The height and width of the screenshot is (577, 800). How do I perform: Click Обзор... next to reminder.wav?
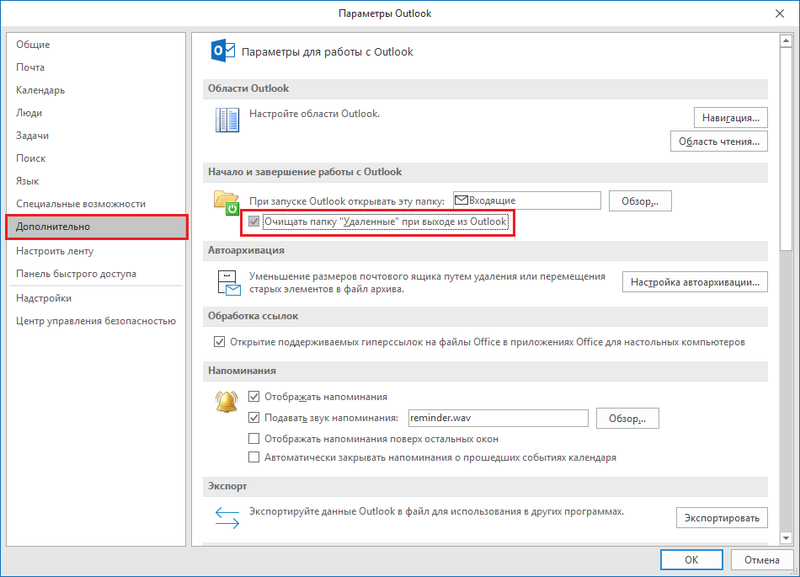click(627, 418)
